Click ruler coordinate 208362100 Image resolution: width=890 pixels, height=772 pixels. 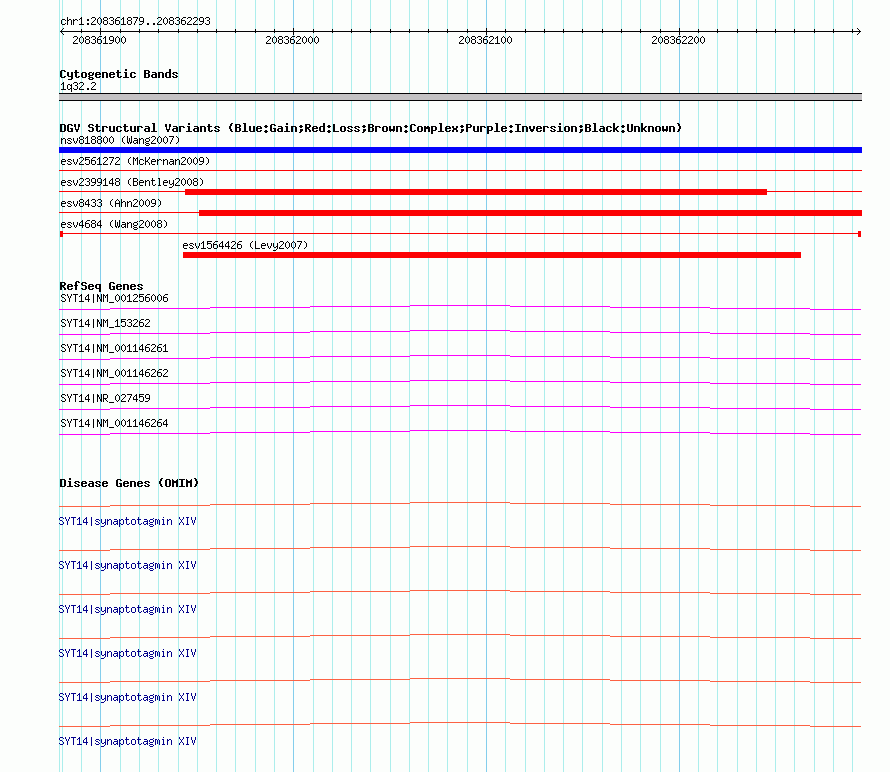[x=485, y=40]
